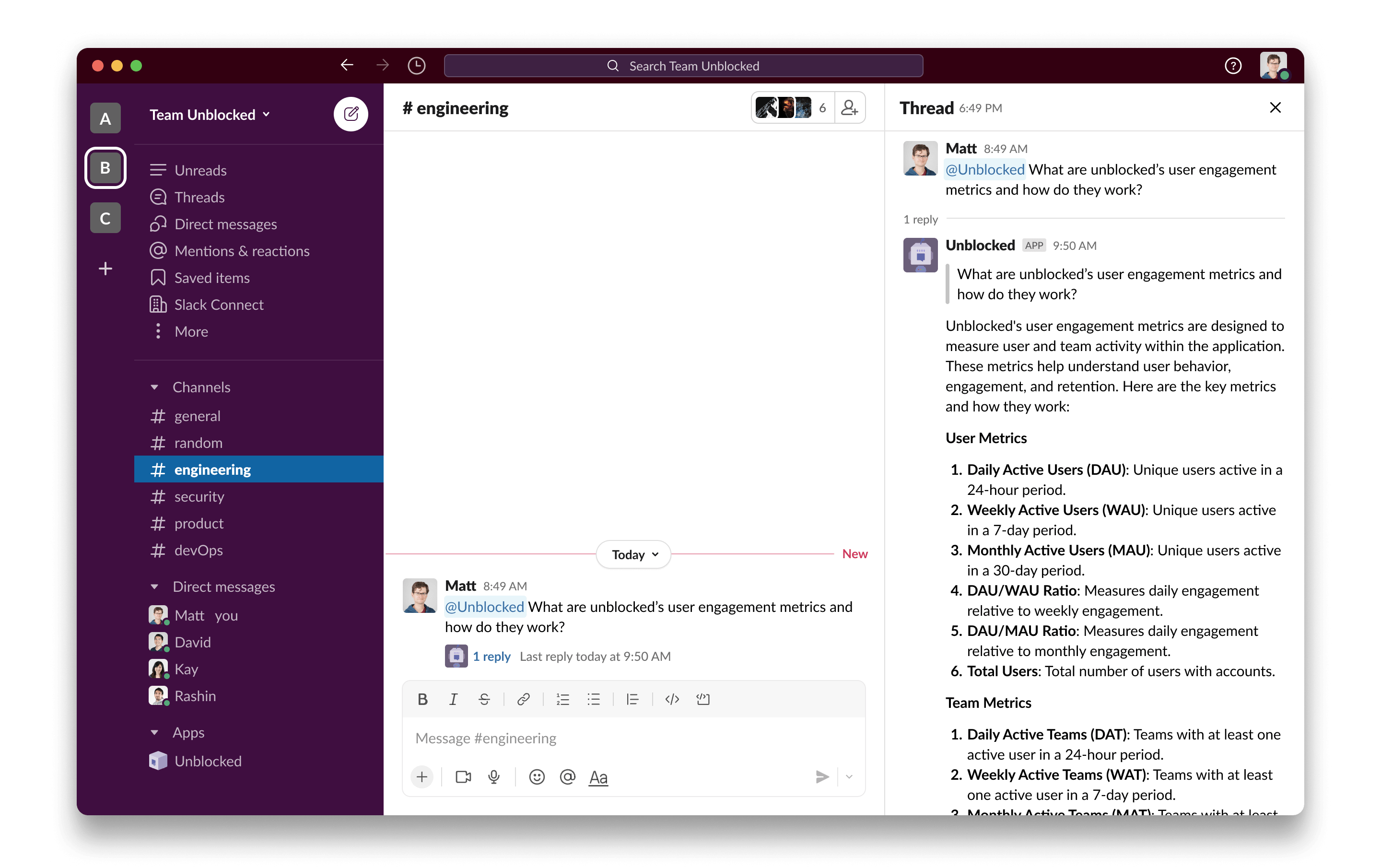Screen dimensions: 1381x868
Task: Start an ordered list in composer
Action: [562, 699]
